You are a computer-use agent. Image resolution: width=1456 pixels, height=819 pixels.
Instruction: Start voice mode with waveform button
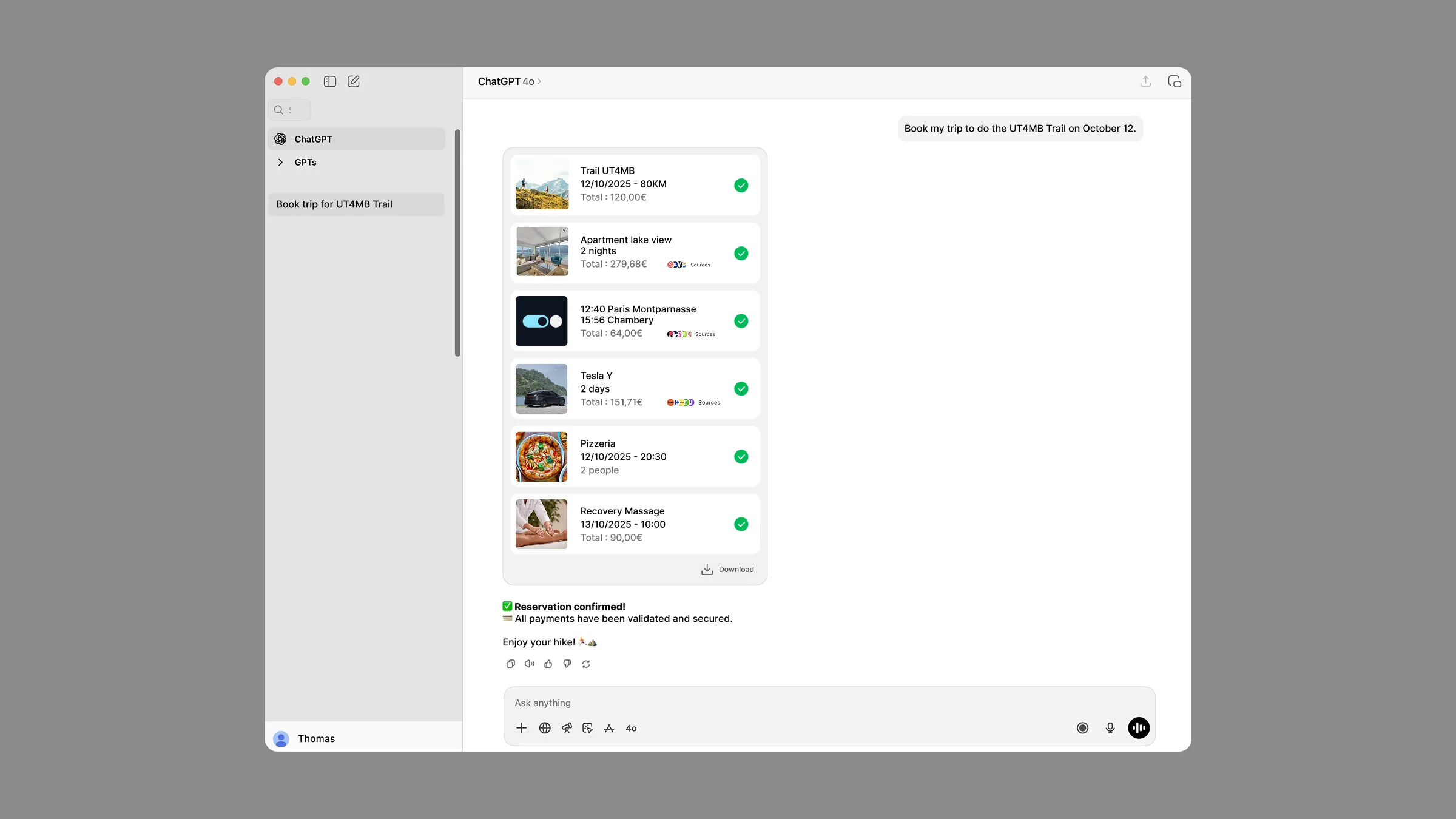click(x=1139, y=728)
